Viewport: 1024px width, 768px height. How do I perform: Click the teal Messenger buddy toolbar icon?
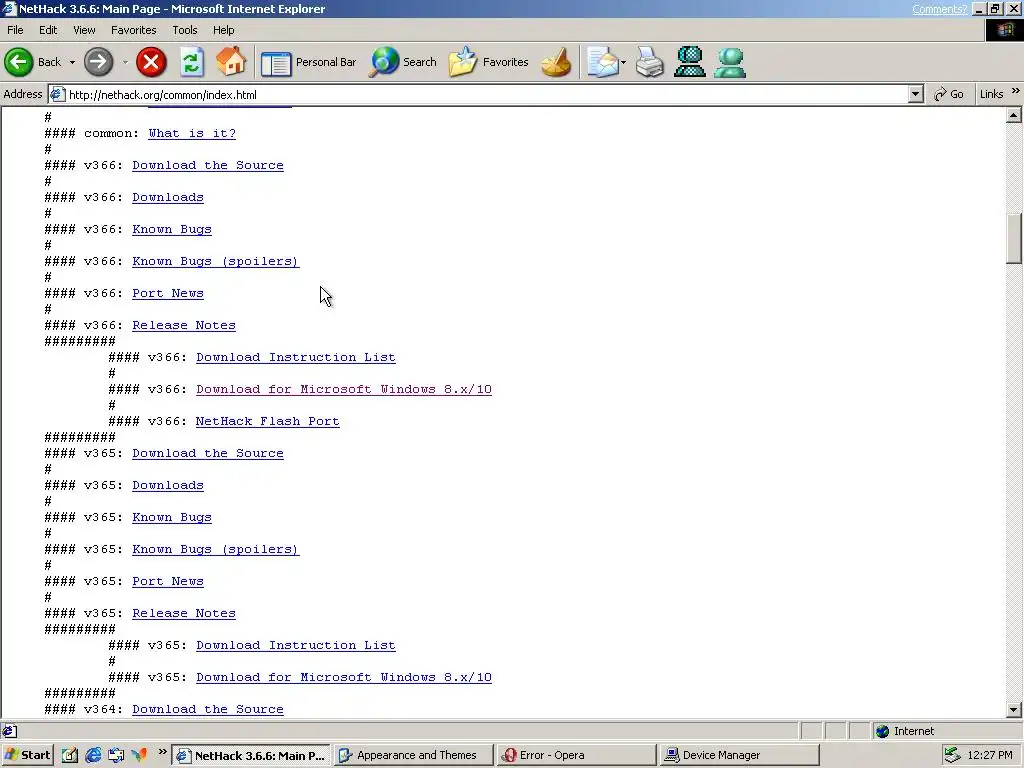(x=729, y=62)
